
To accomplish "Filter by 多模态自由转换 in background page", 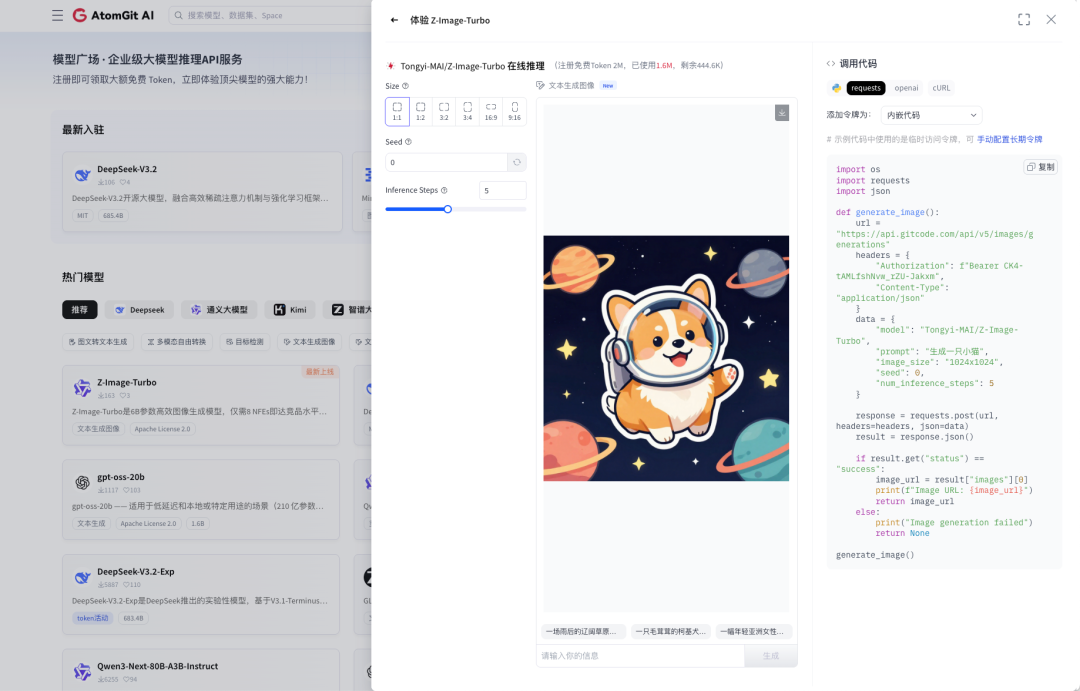I will [177, 342].
